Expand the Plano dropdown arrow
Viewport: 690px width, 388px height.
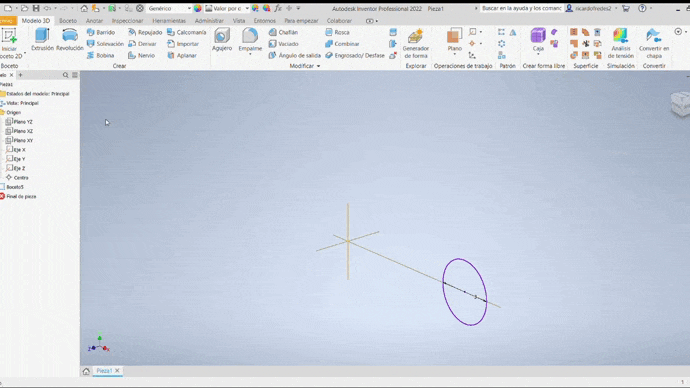click(x=454, y=54)
